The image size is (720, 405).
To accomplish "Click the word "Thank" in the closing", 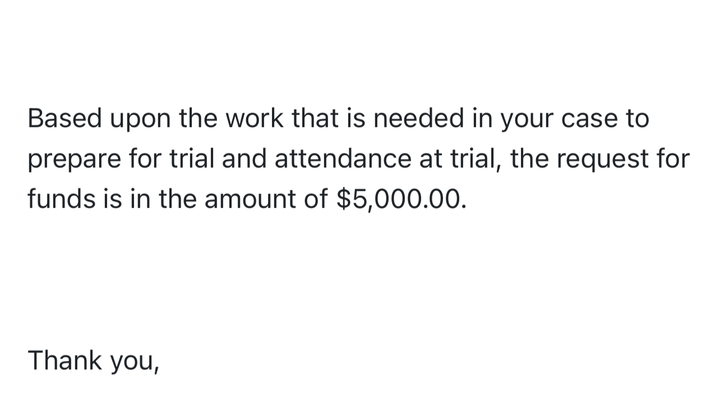I will click(x=65, y=360).
